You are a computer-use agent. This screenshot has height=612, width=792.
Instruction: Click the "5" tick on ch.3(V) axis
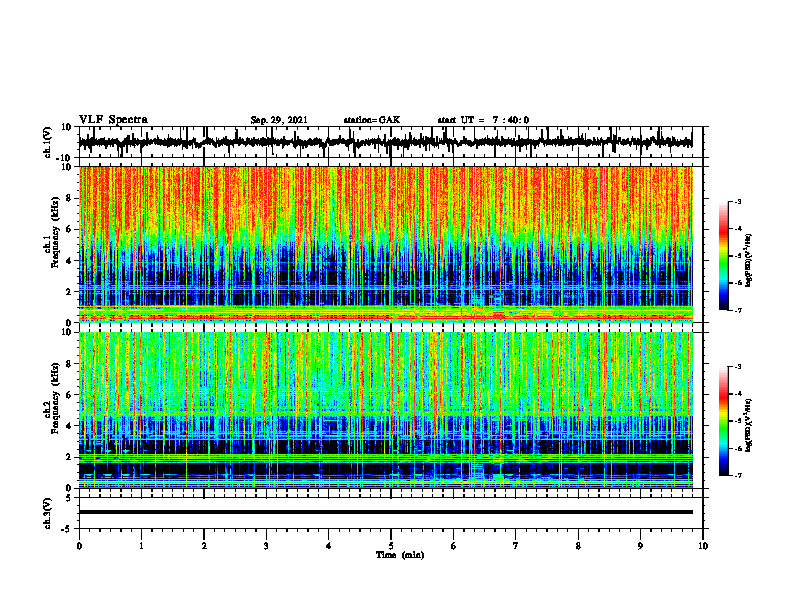coord(69,498)
